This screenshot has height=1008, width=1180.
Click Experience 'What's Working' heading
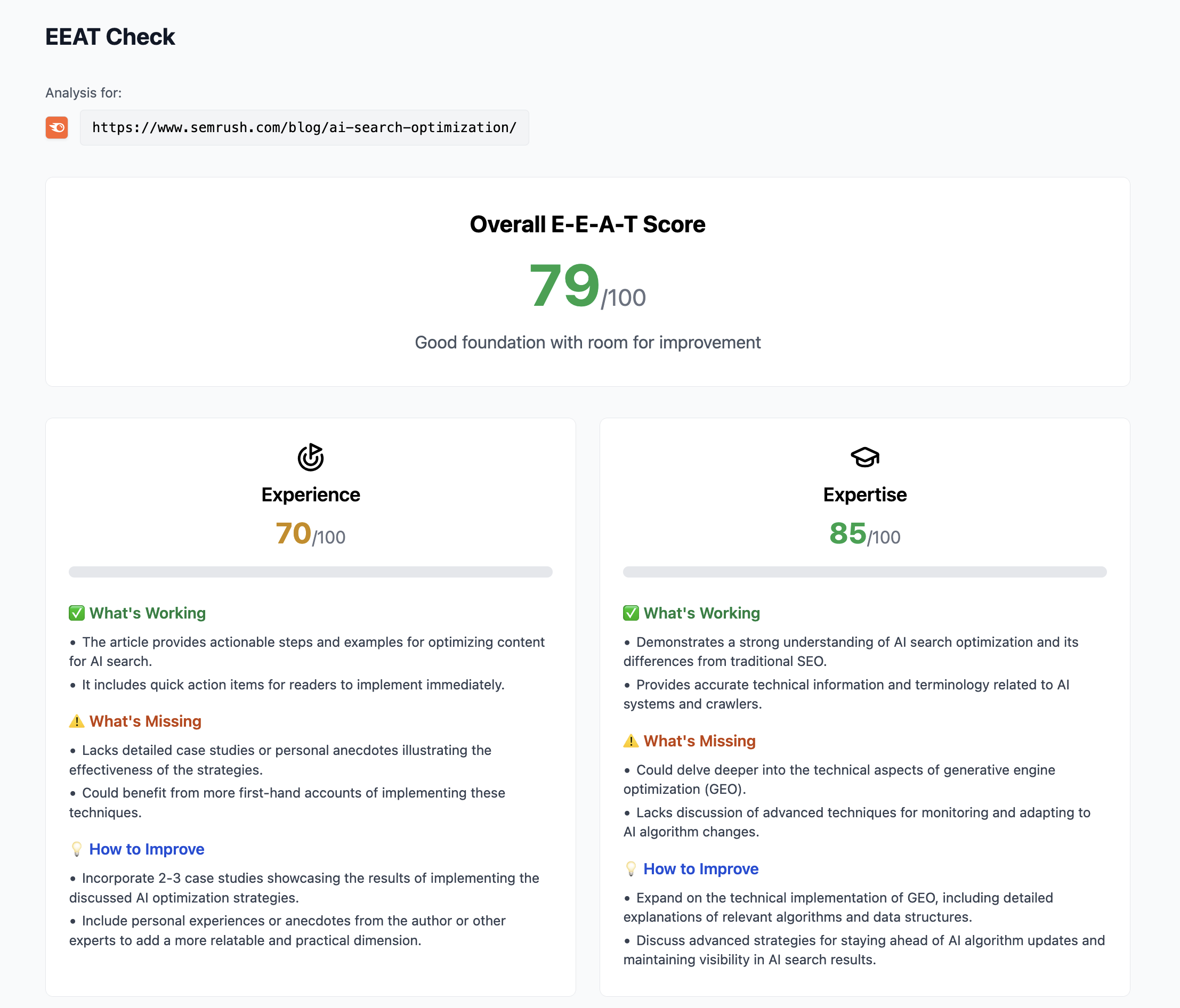148,613
